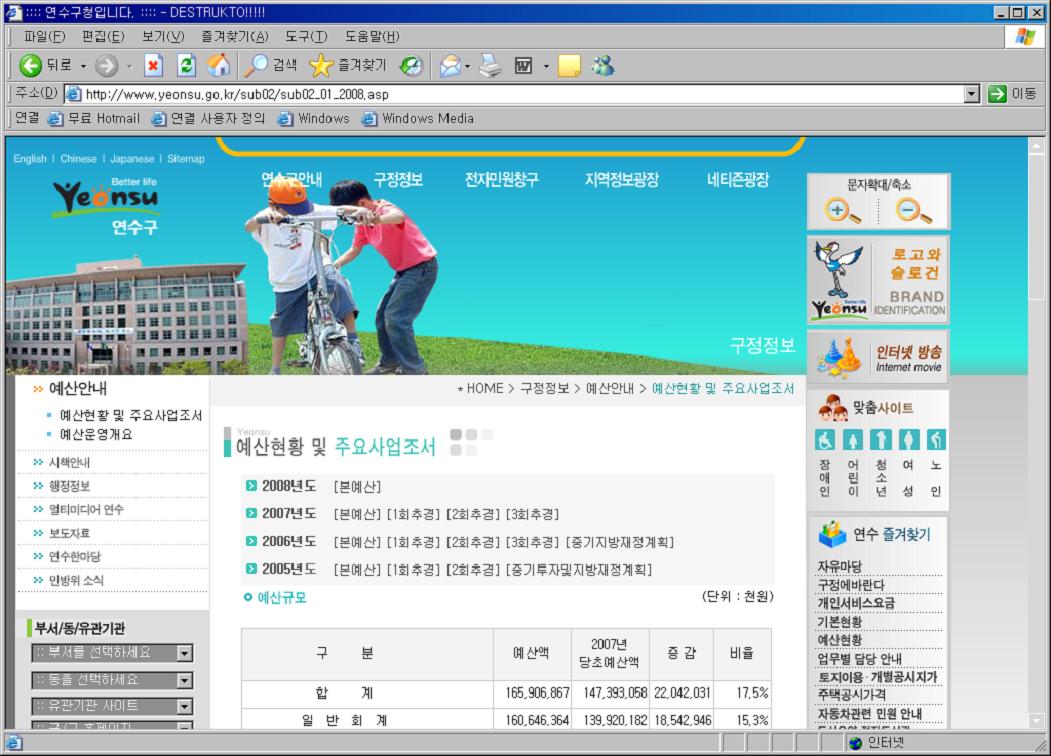Open the 도구(T) menu
1051x756 pixels.
click(306, 36)
